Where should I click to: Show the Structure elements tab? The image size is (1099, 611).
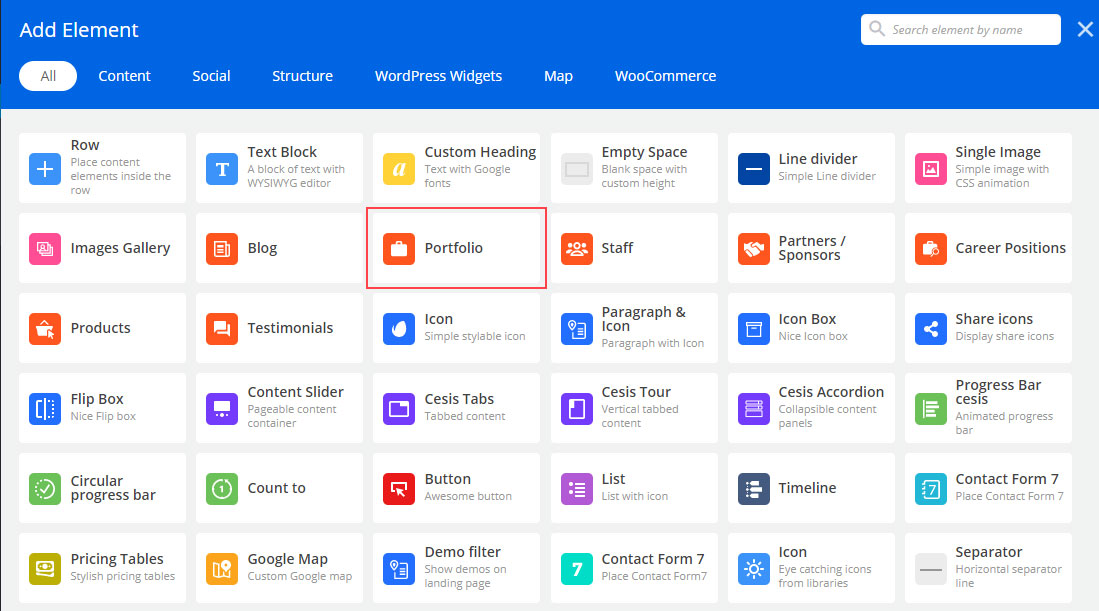tap(302, 76)
